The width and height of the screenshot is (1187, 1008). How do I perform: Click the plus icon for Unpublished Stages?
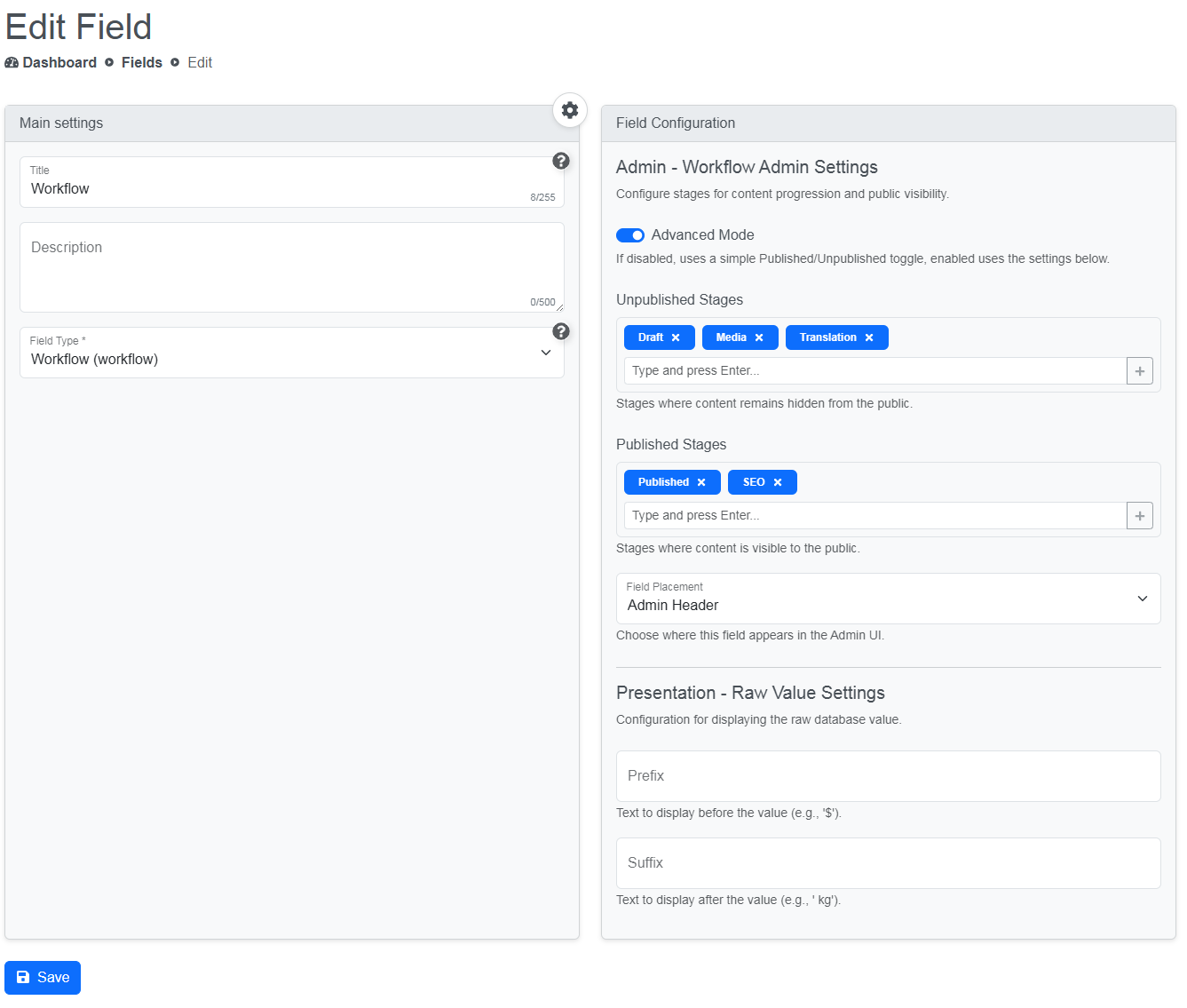pyautogui.click(x=1139, y=370)
